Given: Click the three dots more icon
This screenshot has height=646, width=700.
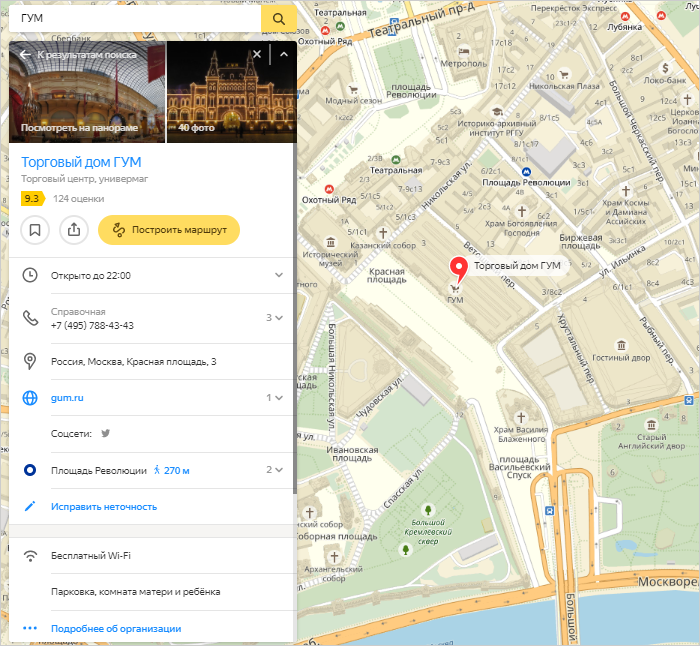Looking at the screenshot, I should click(x=30, y=628).
